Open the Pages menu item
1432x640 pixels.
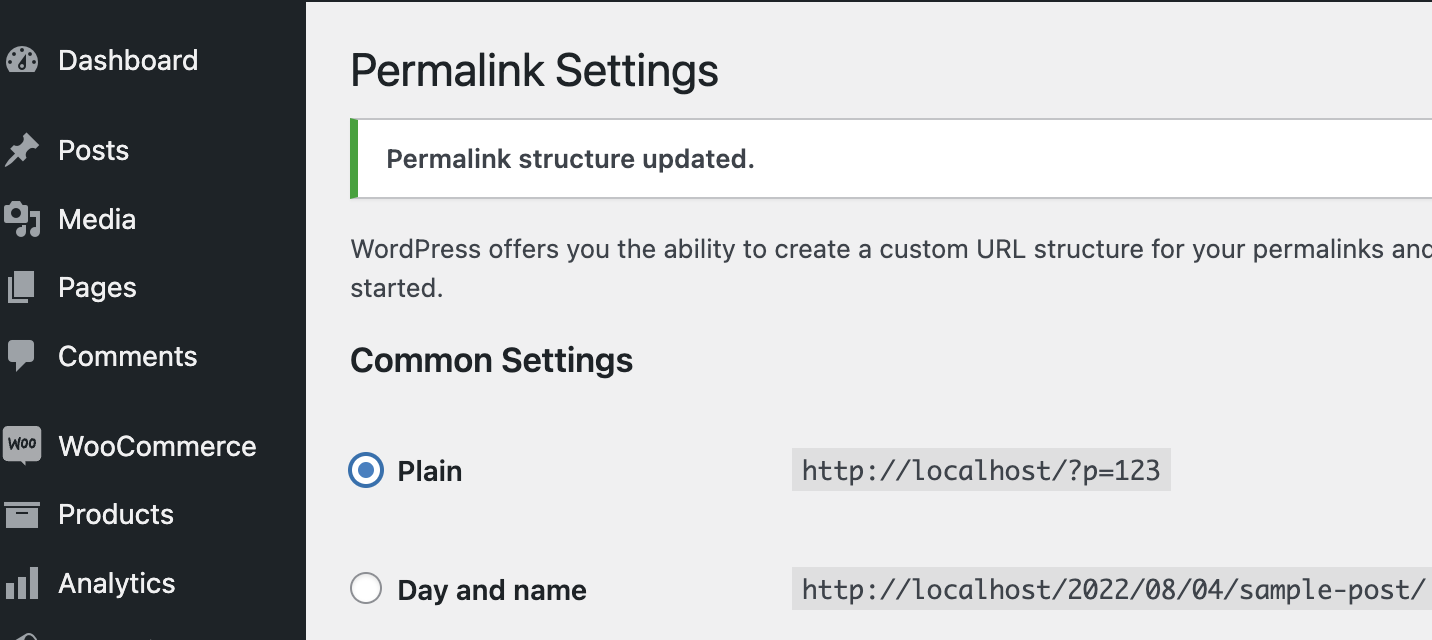[x=97, y=288]
